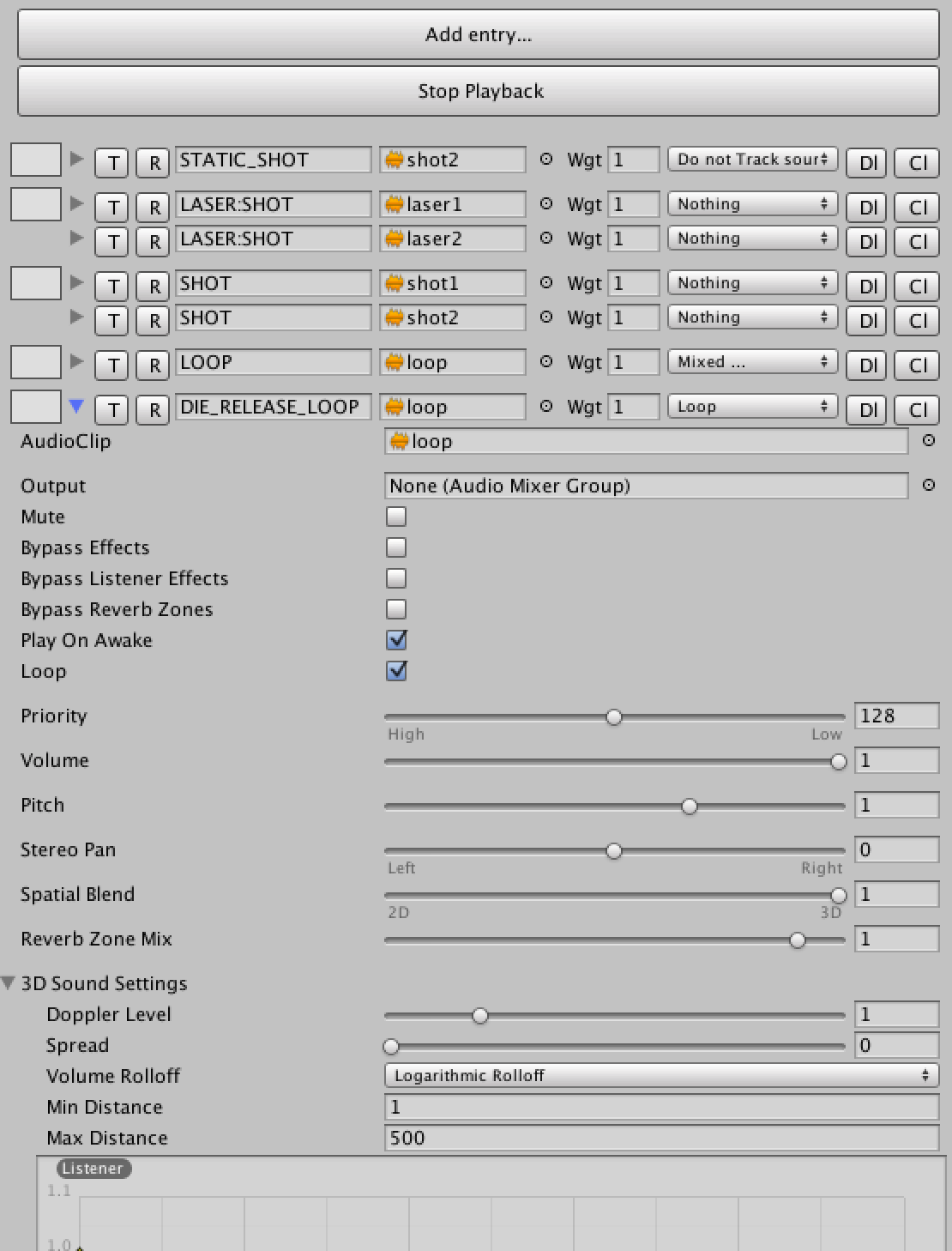Expand the STATIC_SHOT entry arrow
Image resolution: width=952 pixels, height=1251 pixels.
click(x=76, y=159)
